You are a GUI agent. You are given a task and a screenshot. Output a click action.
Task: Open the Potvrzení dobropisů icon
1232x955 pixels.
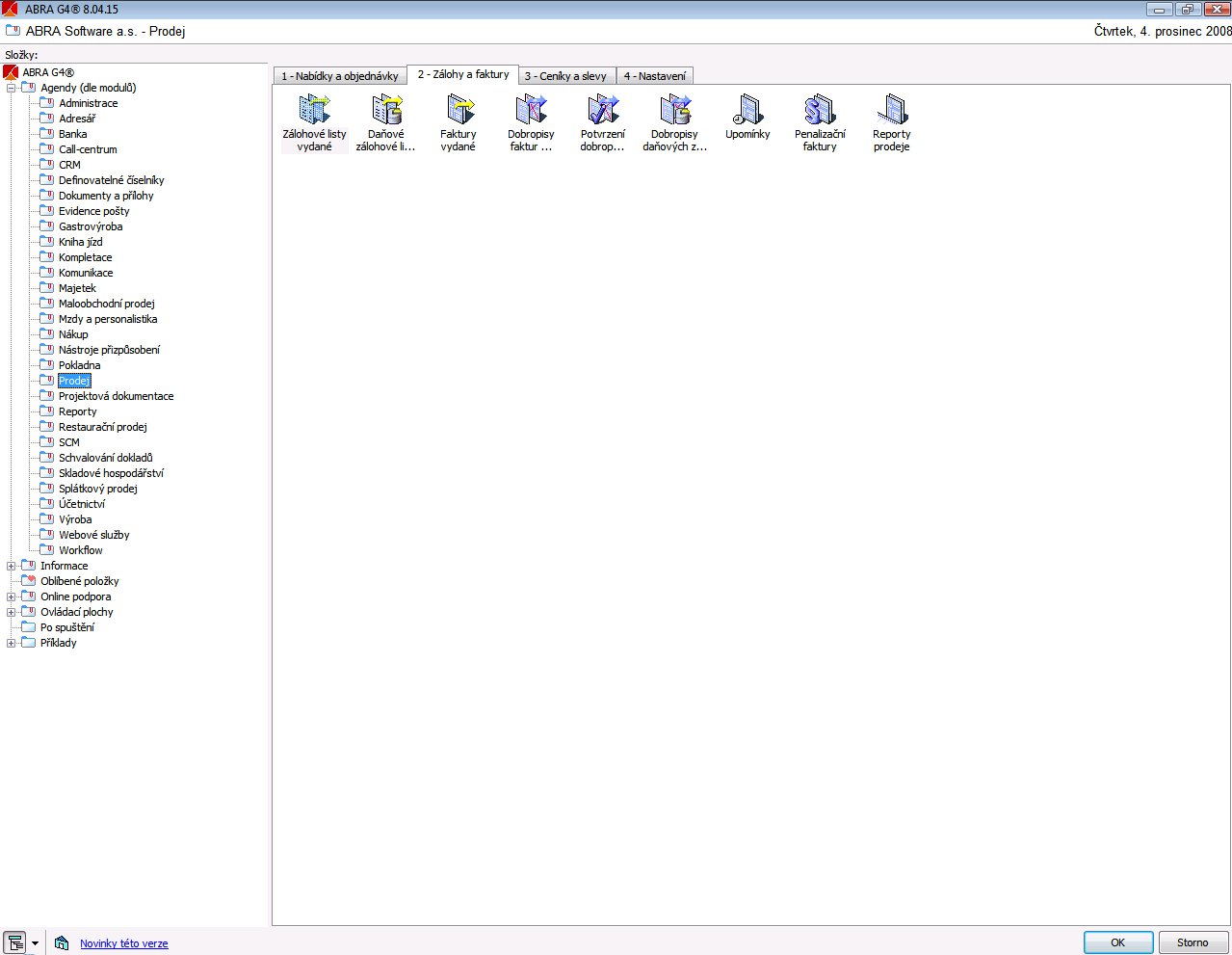tap(603, 110)
